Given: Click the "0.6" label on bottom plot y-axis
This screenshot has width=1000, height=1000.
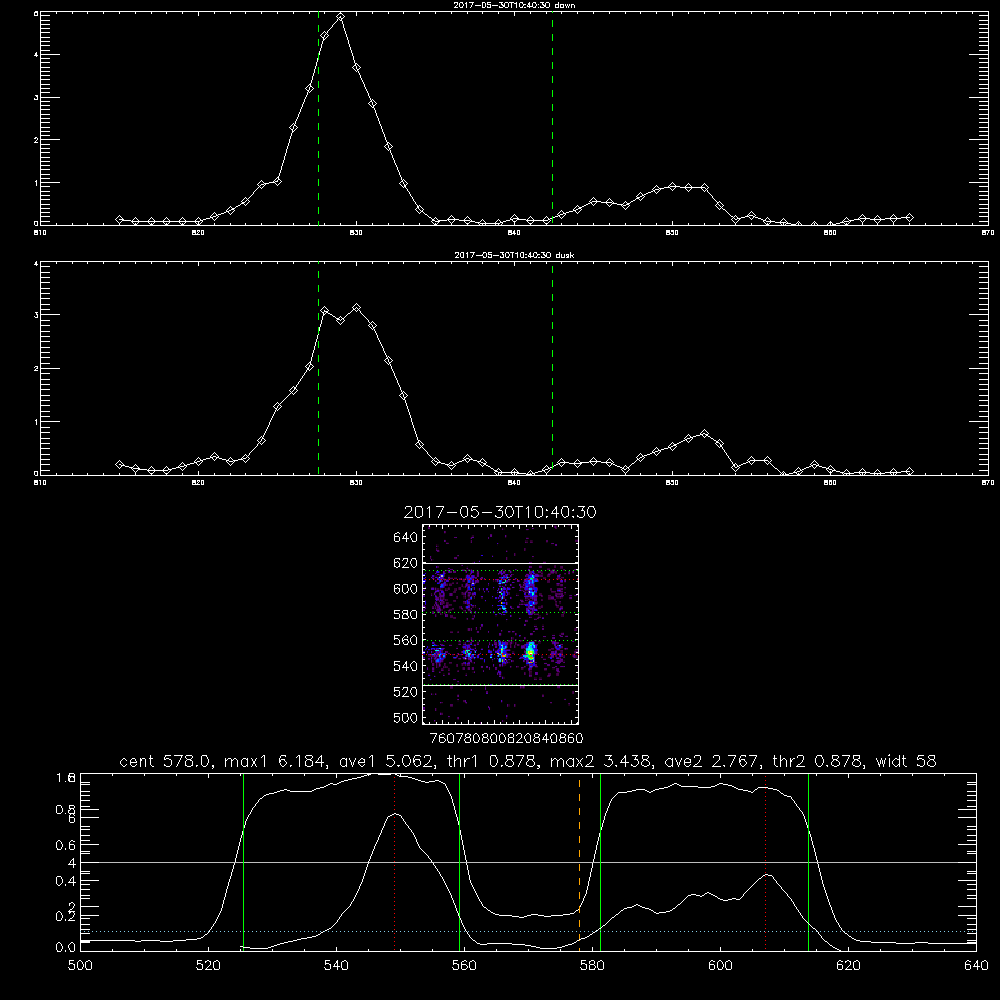Looking at the screenshot, I should pyautogui.click(x=66, y=845).
